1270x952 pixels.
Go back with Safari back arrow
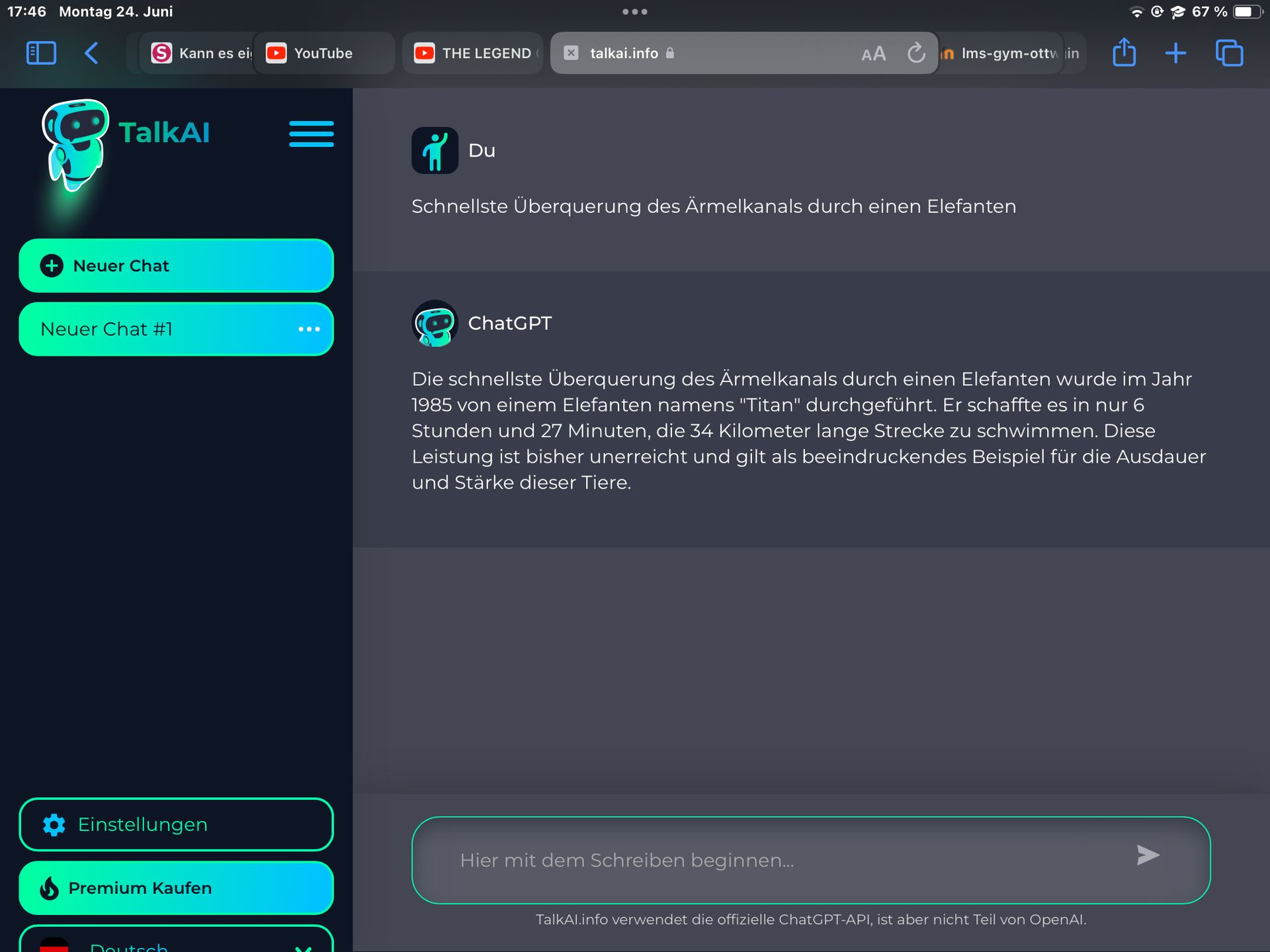pyautogui.click(x=92, y=53)
